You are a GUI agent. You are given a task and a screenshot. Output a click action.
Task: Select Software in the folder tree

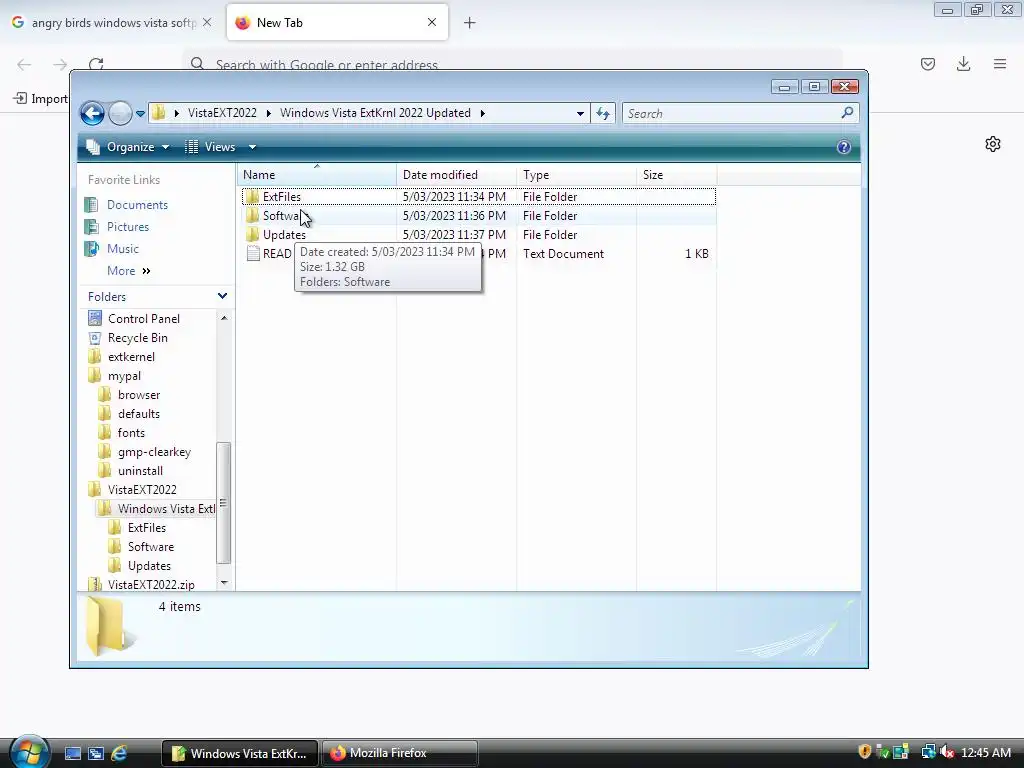pos(150,546)
